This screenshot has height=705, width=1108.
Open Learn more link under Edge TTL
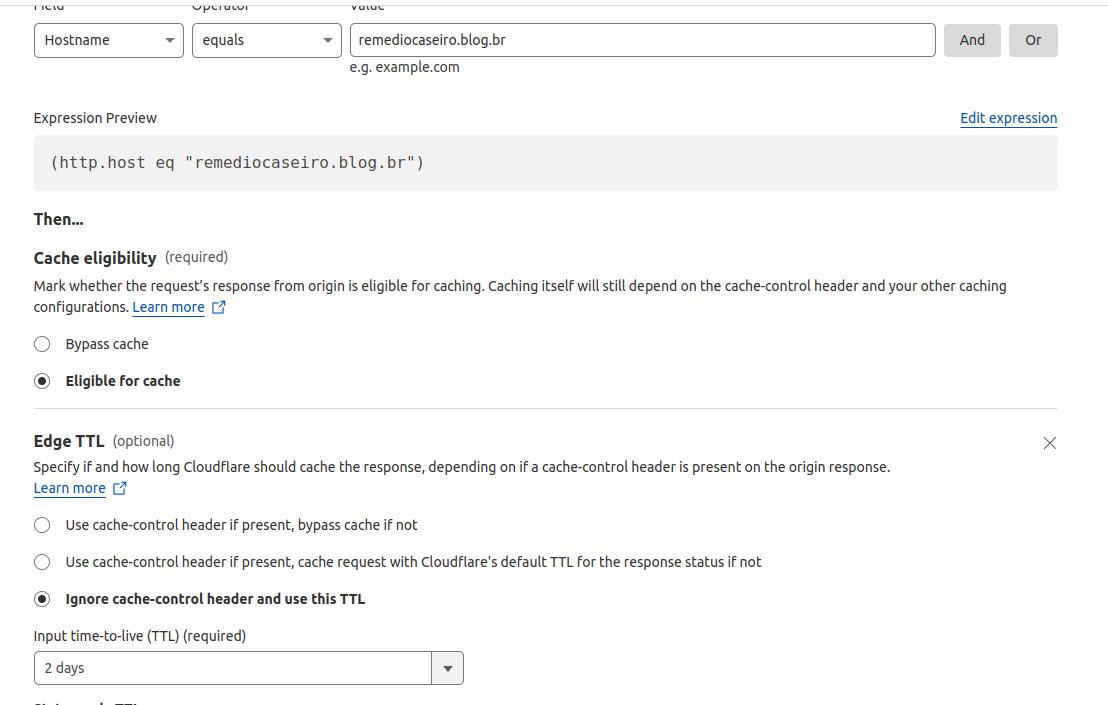pos(69,488)
